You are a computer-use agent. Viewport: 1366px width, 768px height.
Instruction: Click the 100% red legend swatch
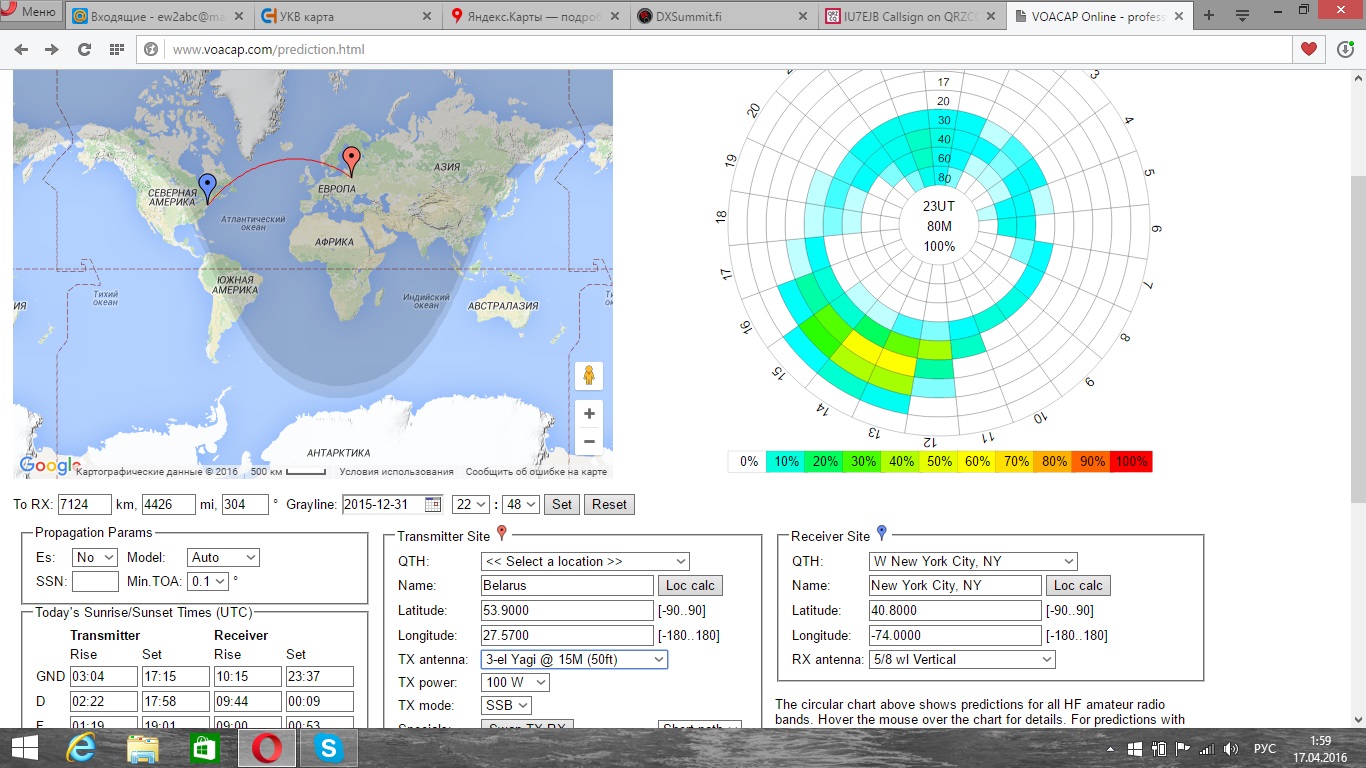click(1131, 462)
